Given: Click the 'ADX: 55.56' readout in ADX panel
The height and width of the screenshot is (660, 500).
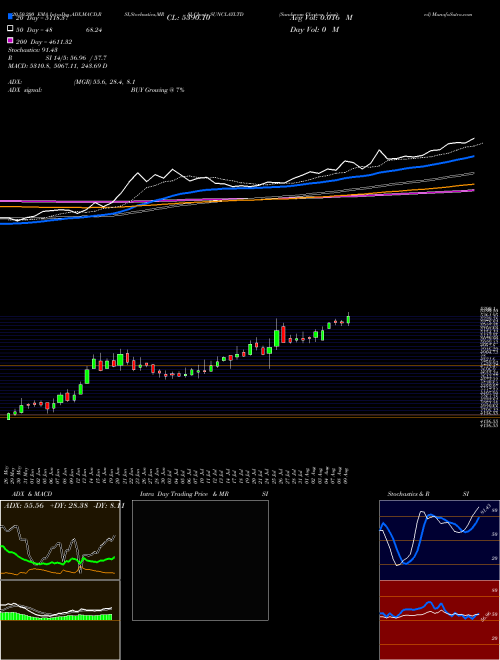Looking at the screenshot, I should point(24,506).
